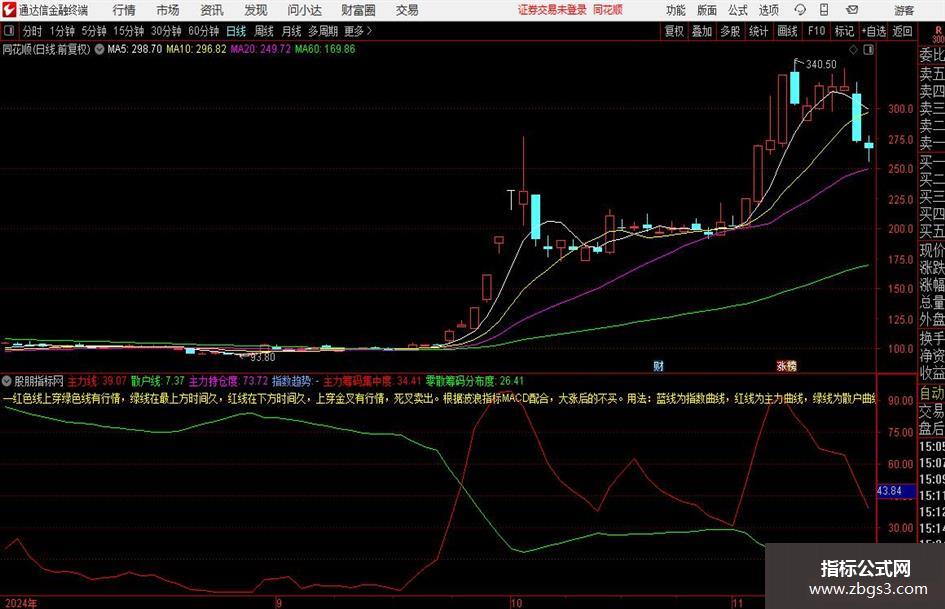This screenshot has width=945, height=609.
Task: Click the 同花顺 stock name in title bar
Action: pos(608,10)
